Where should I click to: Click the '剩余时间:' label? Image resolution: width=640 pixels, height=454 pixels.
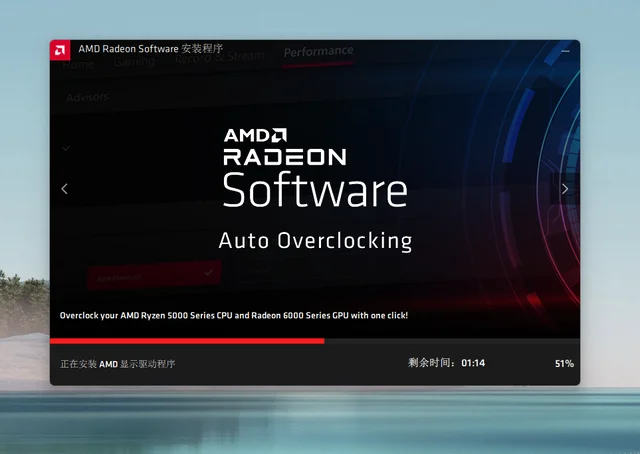click(x=431, y=363)
